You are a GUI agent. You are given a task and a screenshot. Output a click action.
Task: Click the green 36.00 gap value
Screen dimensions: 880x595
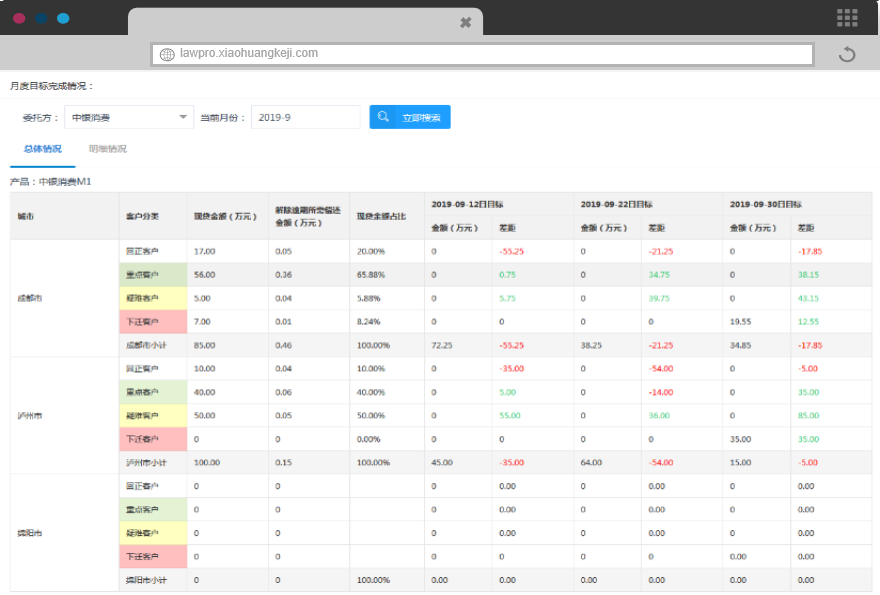click(659, 416)
